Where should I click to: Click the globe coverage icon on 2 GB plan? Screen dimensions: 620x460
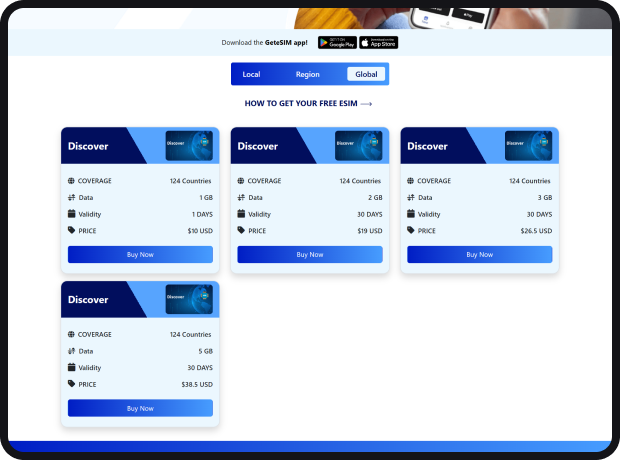pos(241,181)
